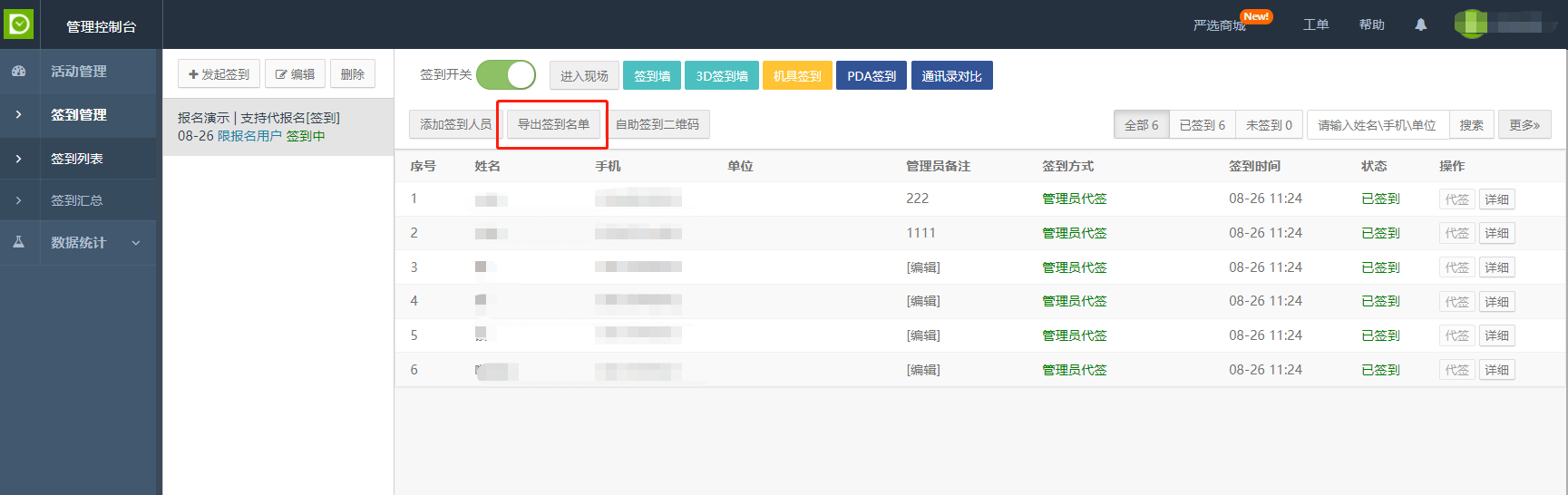
Task: Open 签到汇总 in sidebar
Action: (77, 200)
